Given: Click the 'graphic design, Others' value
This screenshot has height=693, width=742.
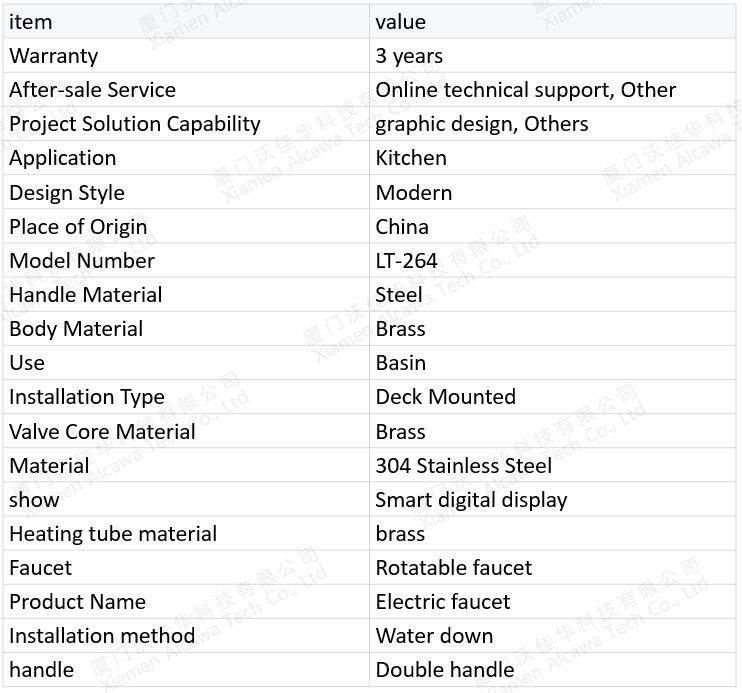Looking at the screenshot, I should click(482, 124).
